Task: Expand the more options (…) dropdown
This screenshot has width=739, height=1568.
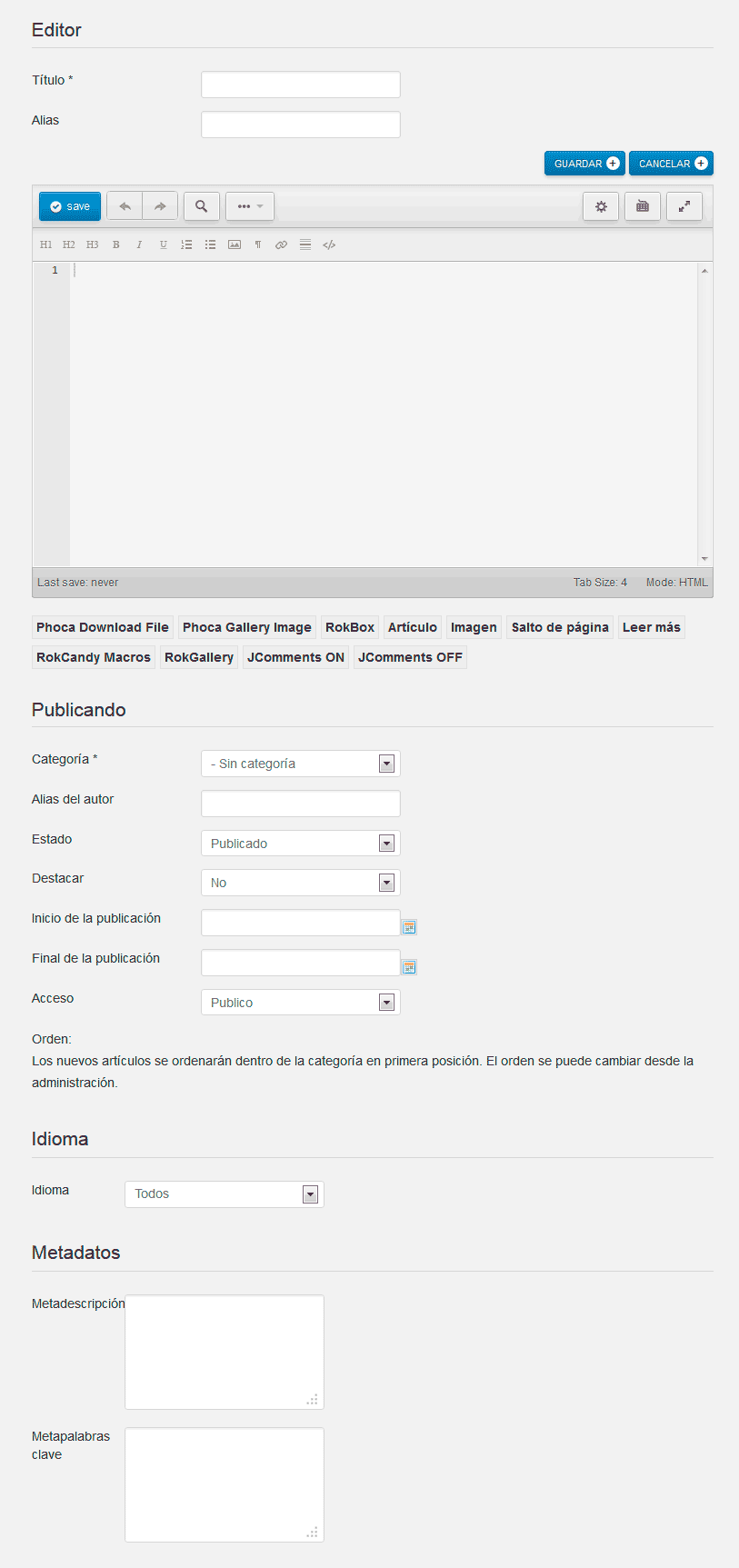Action: [250, 206]
